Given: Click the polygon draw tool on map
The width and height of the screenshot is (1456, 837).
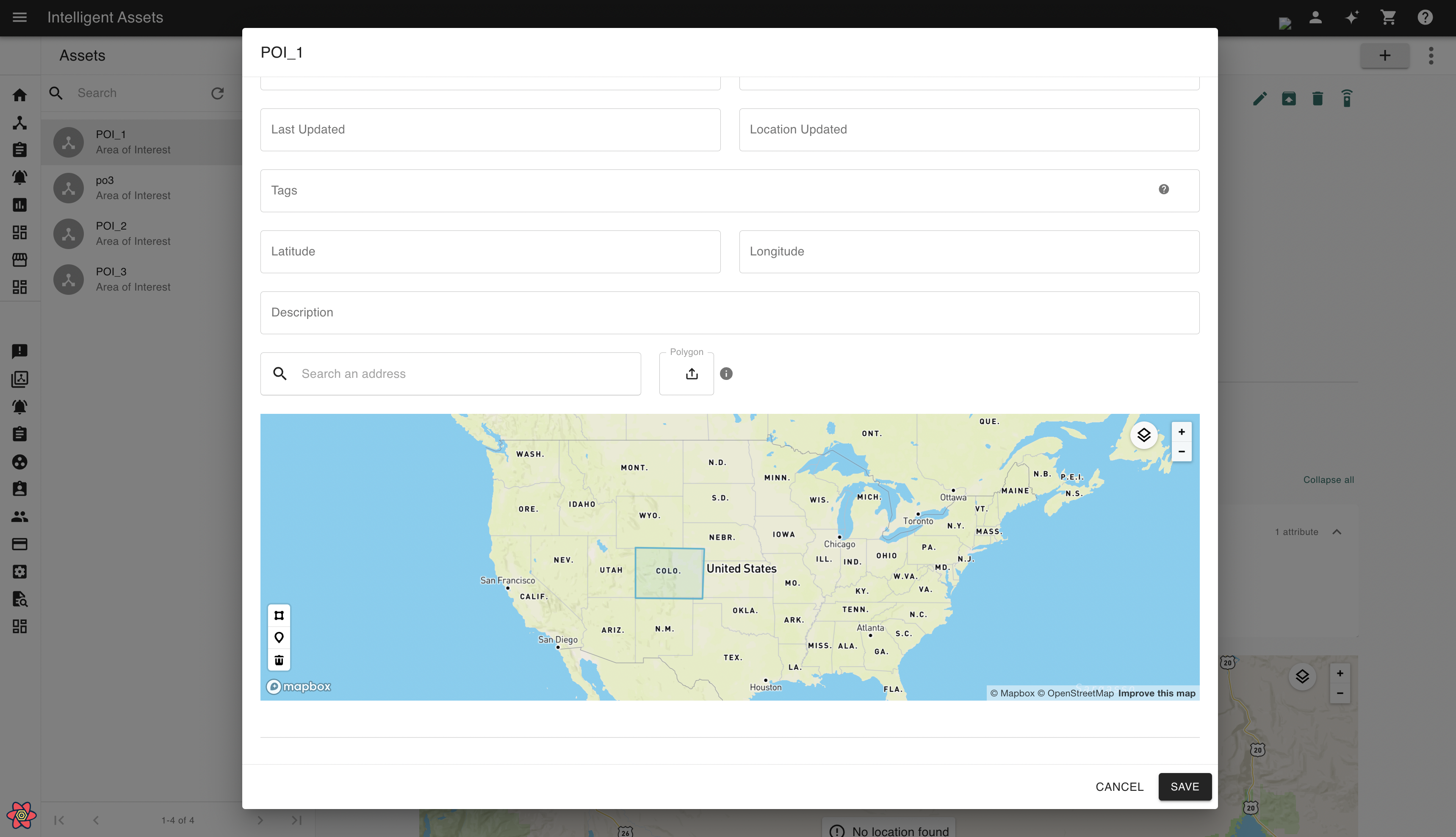Looking at the screenshot, I should click(279, 616).
